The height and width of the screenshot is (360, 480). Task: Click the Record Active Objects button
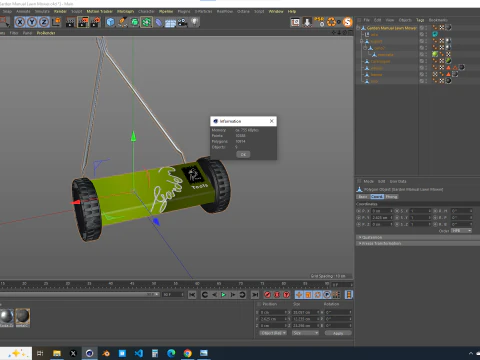pyautogui.click(x=267, y=295)
